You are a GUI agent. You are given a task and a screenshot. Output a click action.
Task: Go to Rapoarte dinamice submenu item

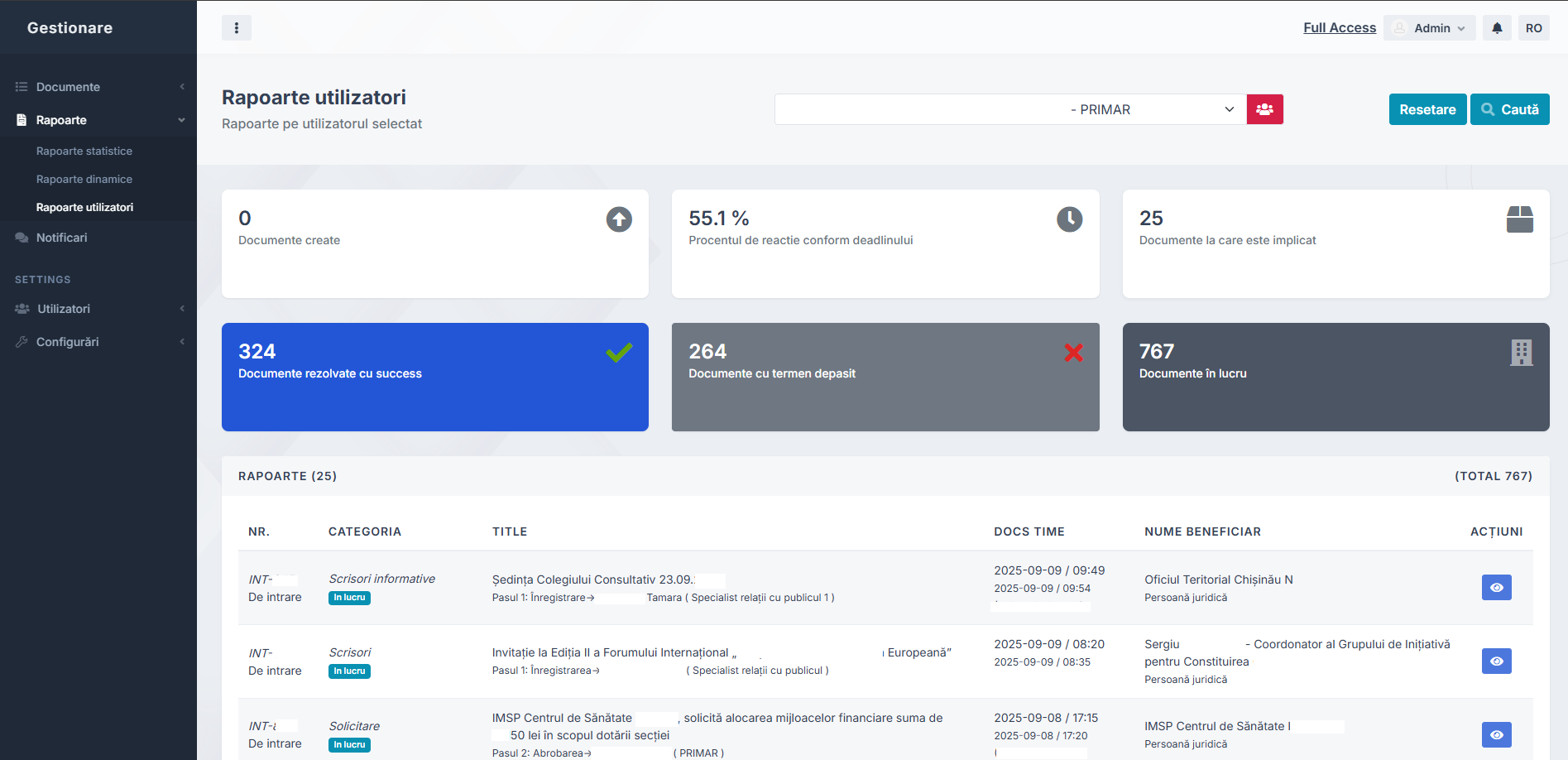(84, 180)
